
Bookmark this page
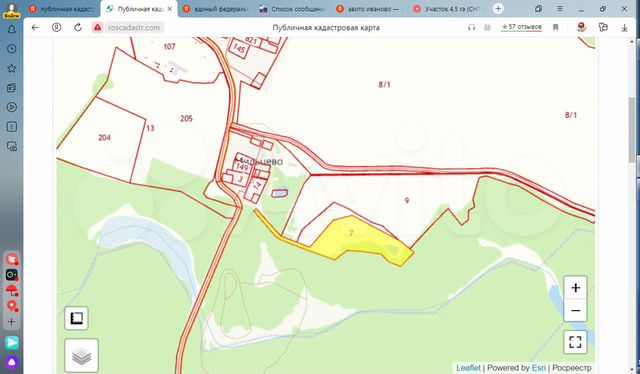(556, 27)
